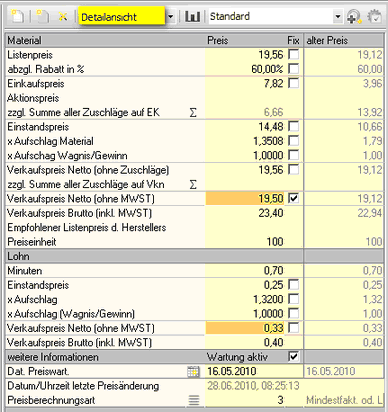
Task: Tick Fix checkbox for Verkaufspreis Netto (ohne Zuschläge)
Action: (294, 170)
